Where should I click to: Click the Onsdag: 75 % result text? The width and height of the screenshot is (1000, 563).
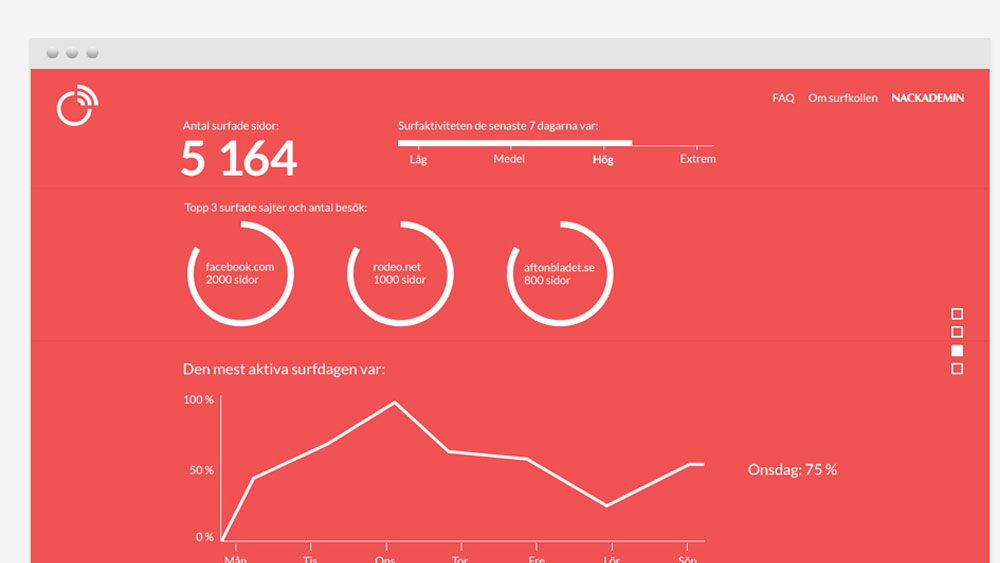[x=792, y=469]
